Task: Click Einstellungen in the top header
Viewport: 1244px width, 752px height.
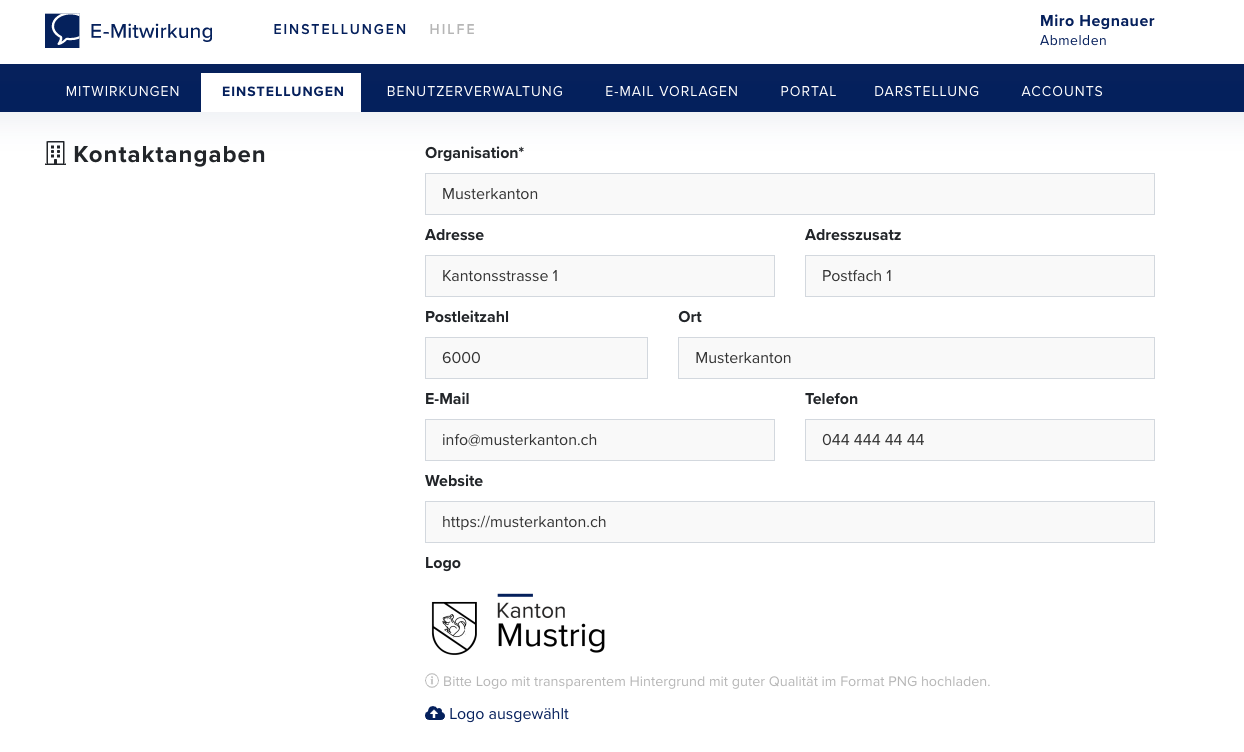Action: (x=340, y=29)
